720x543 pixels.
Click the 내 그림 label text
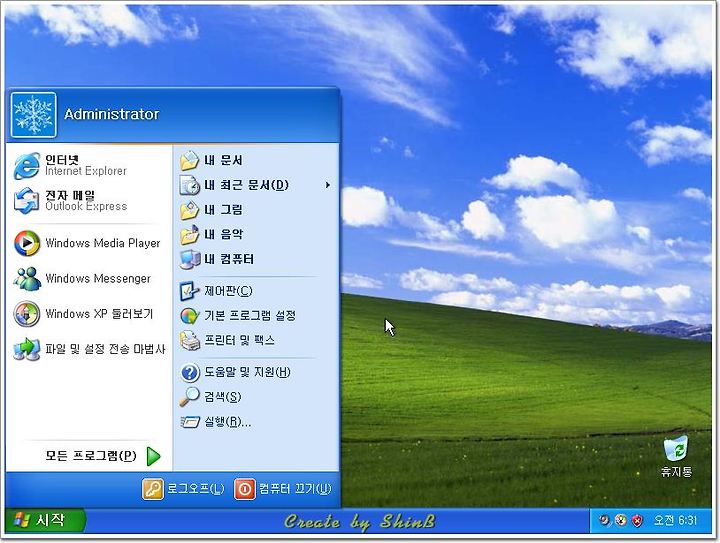[x=223, y=210]
